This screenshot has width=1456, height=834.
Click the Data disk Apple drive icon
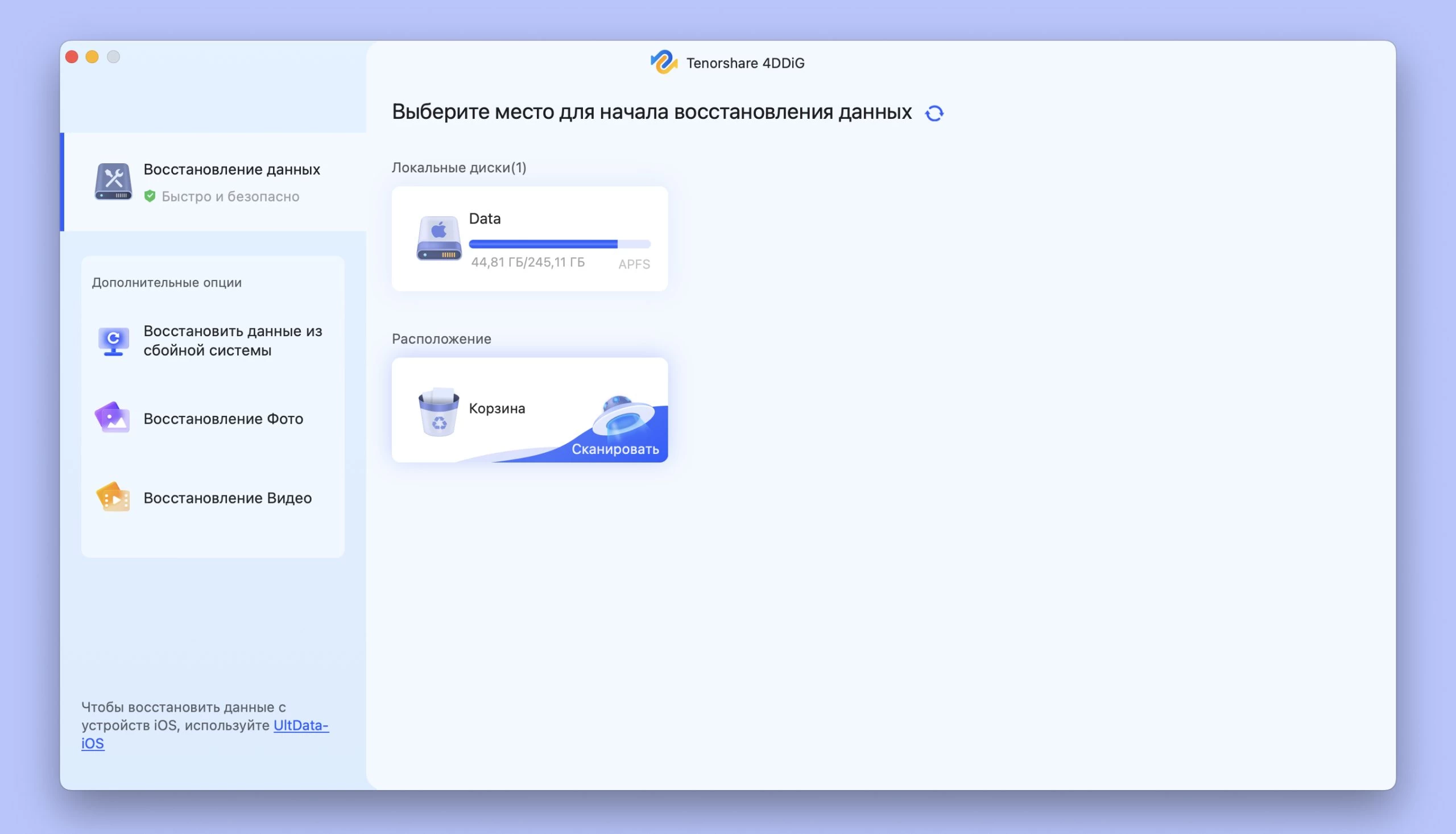pyautogui.click(x=439, y=238)
